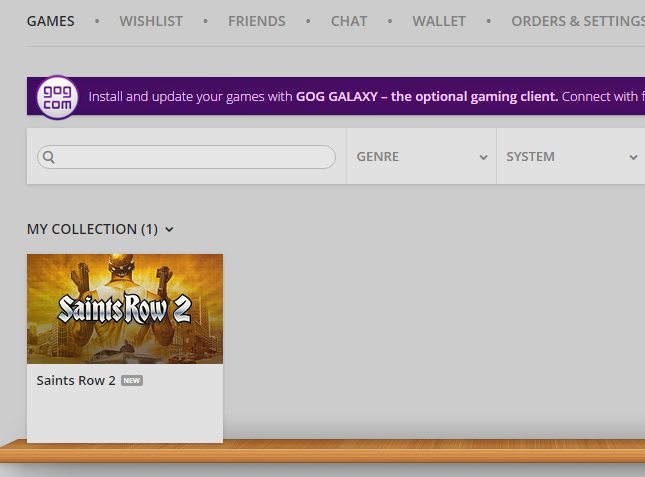Click the gog.com logo icon
Viewport: 645px width, 477px height.
[x=58, y=97]
